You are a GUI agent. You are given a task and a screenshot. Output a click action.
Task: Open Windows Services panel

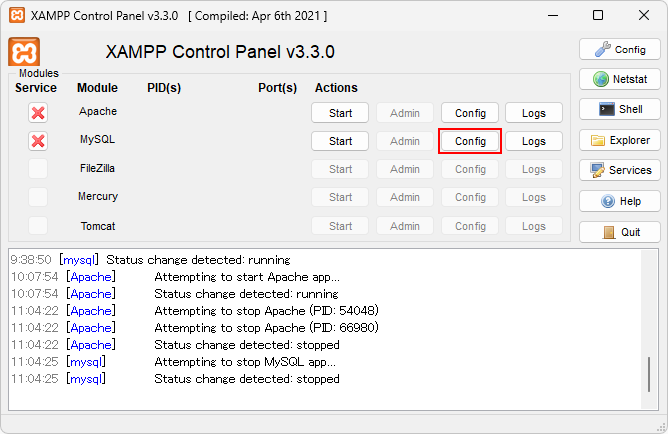point(620,170)
